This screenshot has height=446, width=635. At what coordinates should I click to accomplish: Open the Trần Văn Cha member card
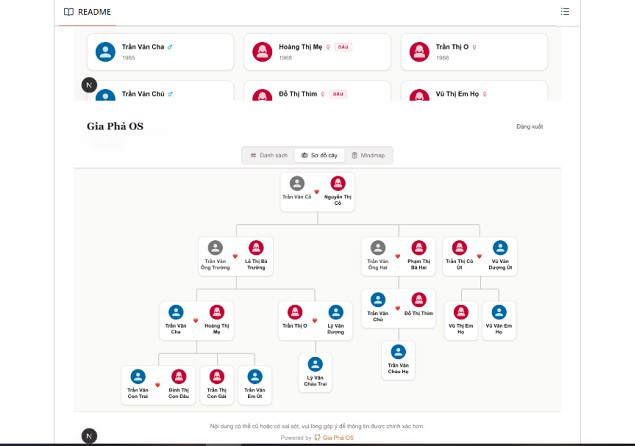(x=159, y=52)
